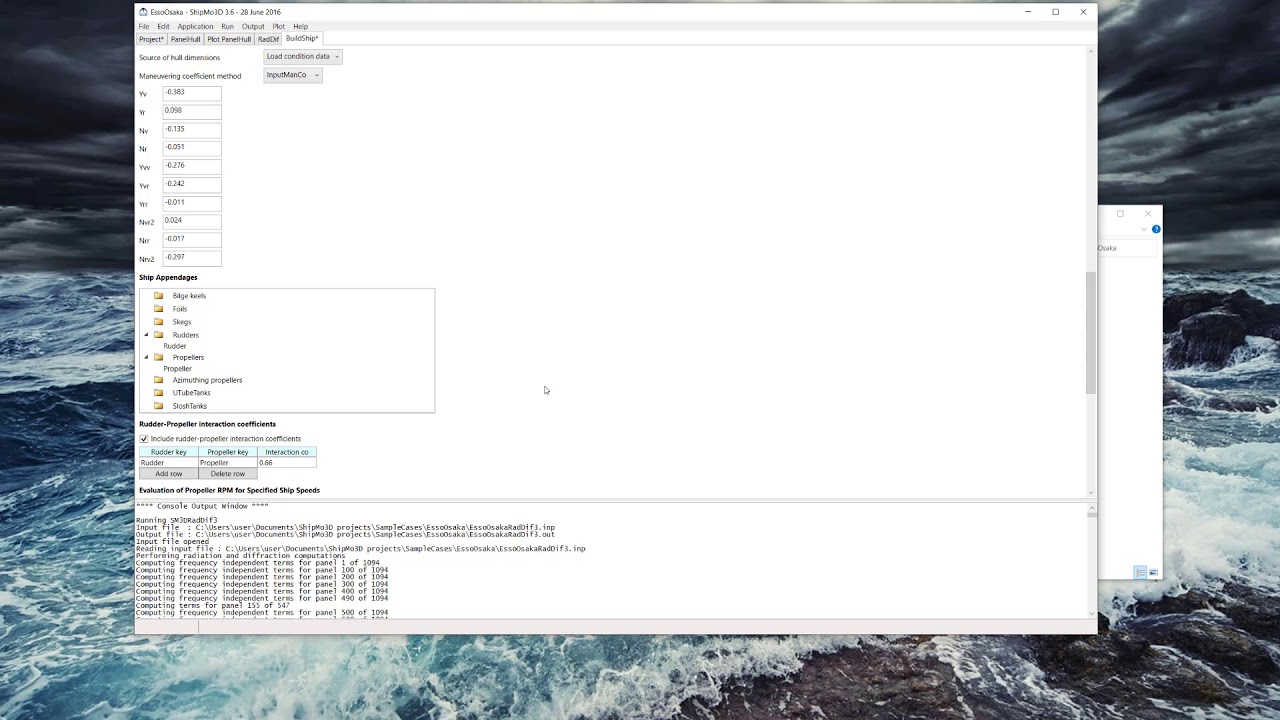Click the Add row button
Image resolution: width=1280 pixels, height=720 pixels.
(169, 474)
